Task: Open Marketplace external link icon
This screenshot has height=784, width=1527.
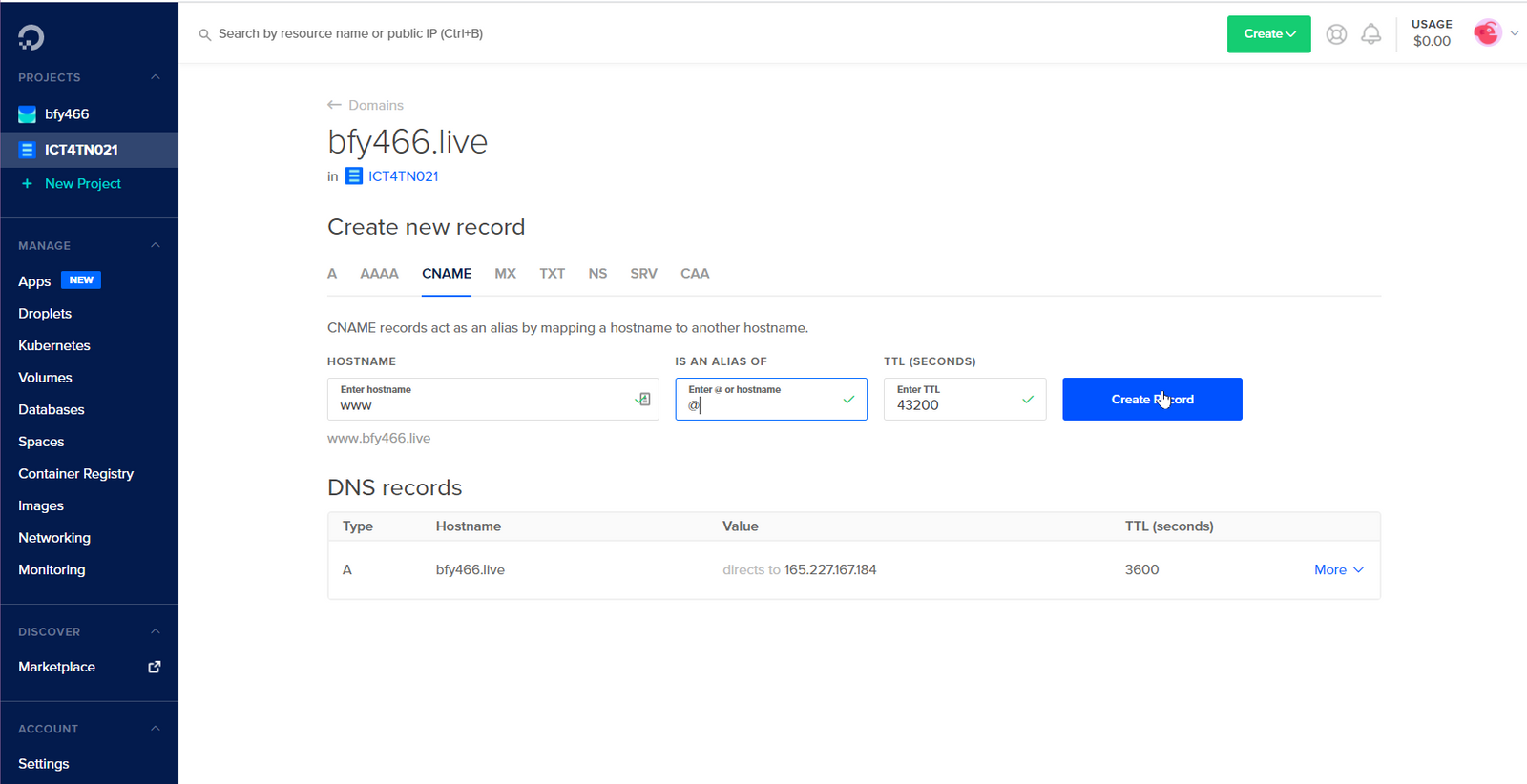Action: tap(154, 667)
